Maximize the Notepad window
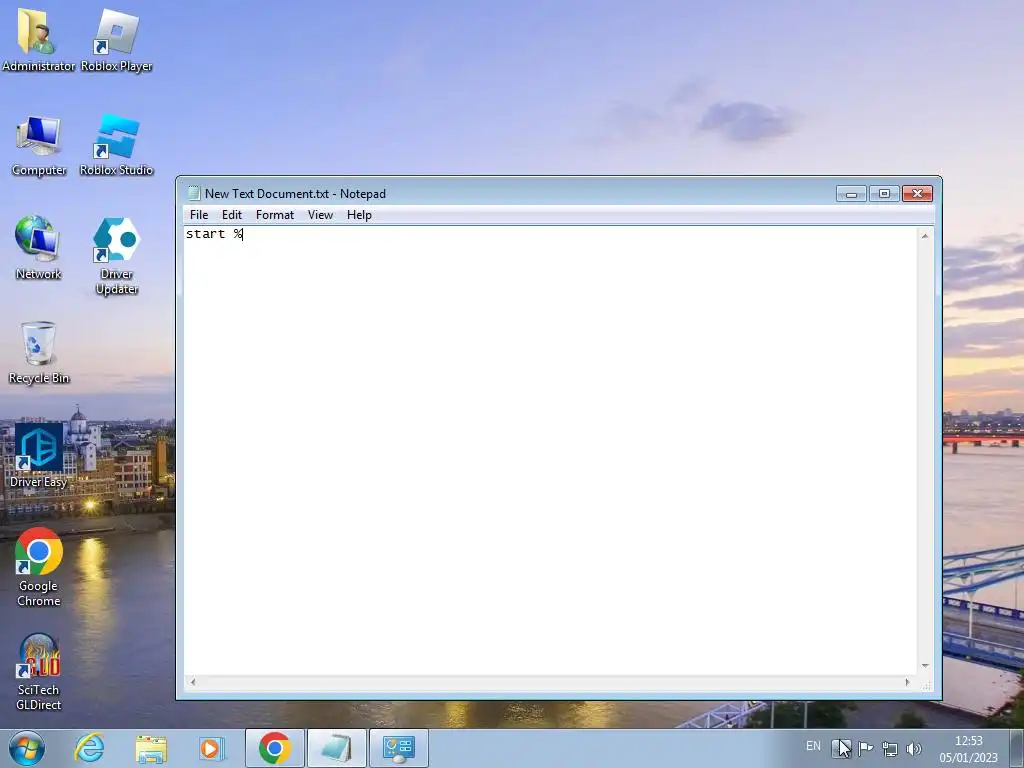The height and width of the screenshot is (768, 1024). pyautogui.click(x=884, y=194)
